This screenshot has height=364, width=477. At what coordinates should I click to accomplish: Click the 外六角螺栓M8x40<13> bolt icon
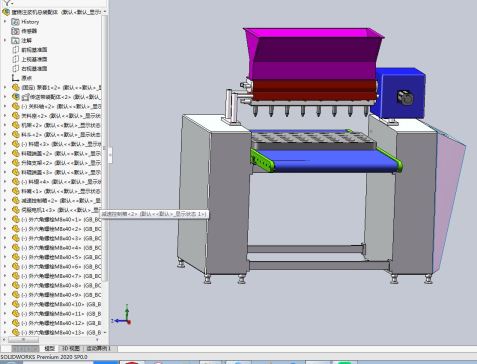(x=16, y=332)
